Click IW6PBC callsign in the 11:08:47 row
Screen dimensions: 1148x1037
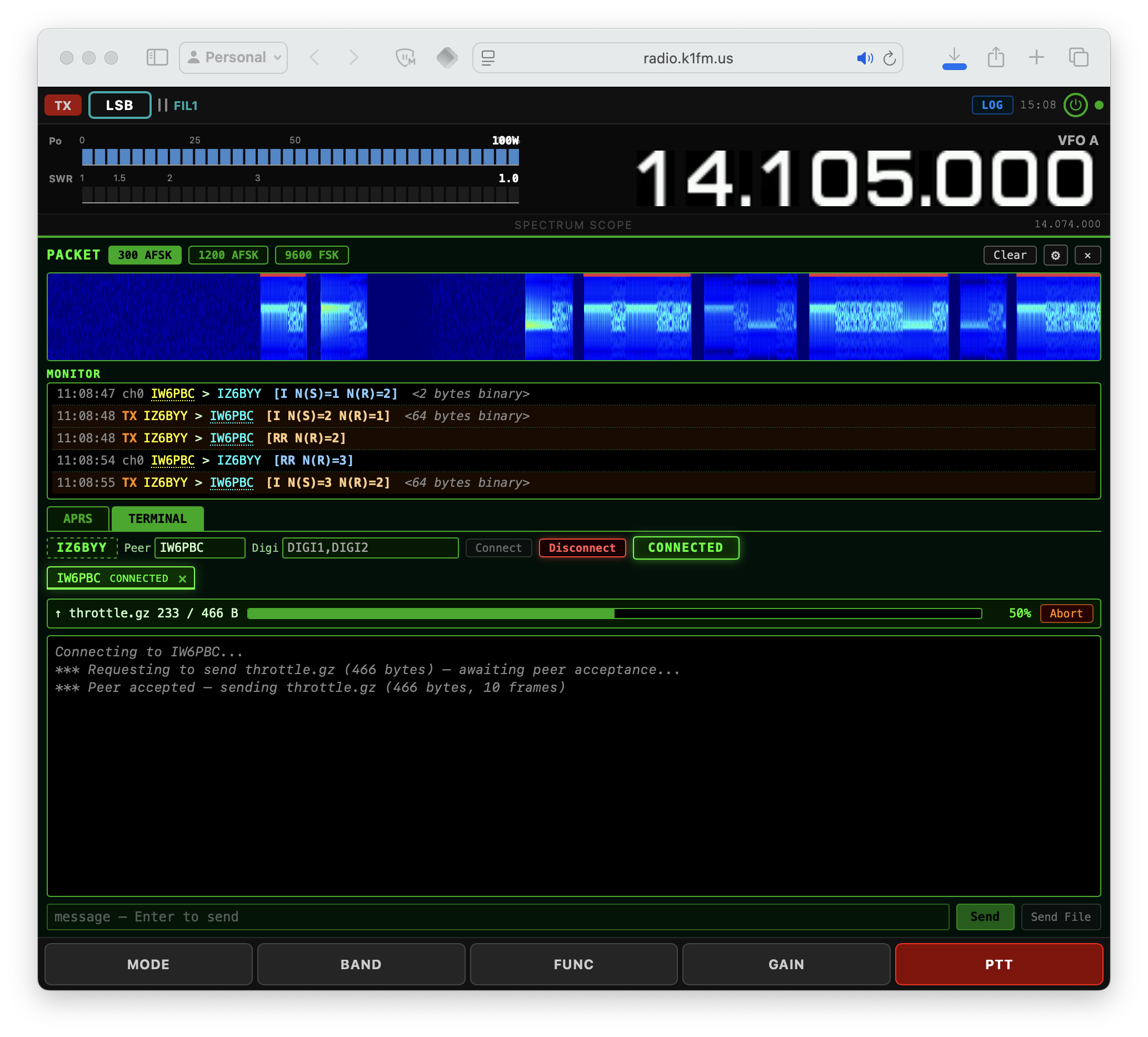coord(173,393)
